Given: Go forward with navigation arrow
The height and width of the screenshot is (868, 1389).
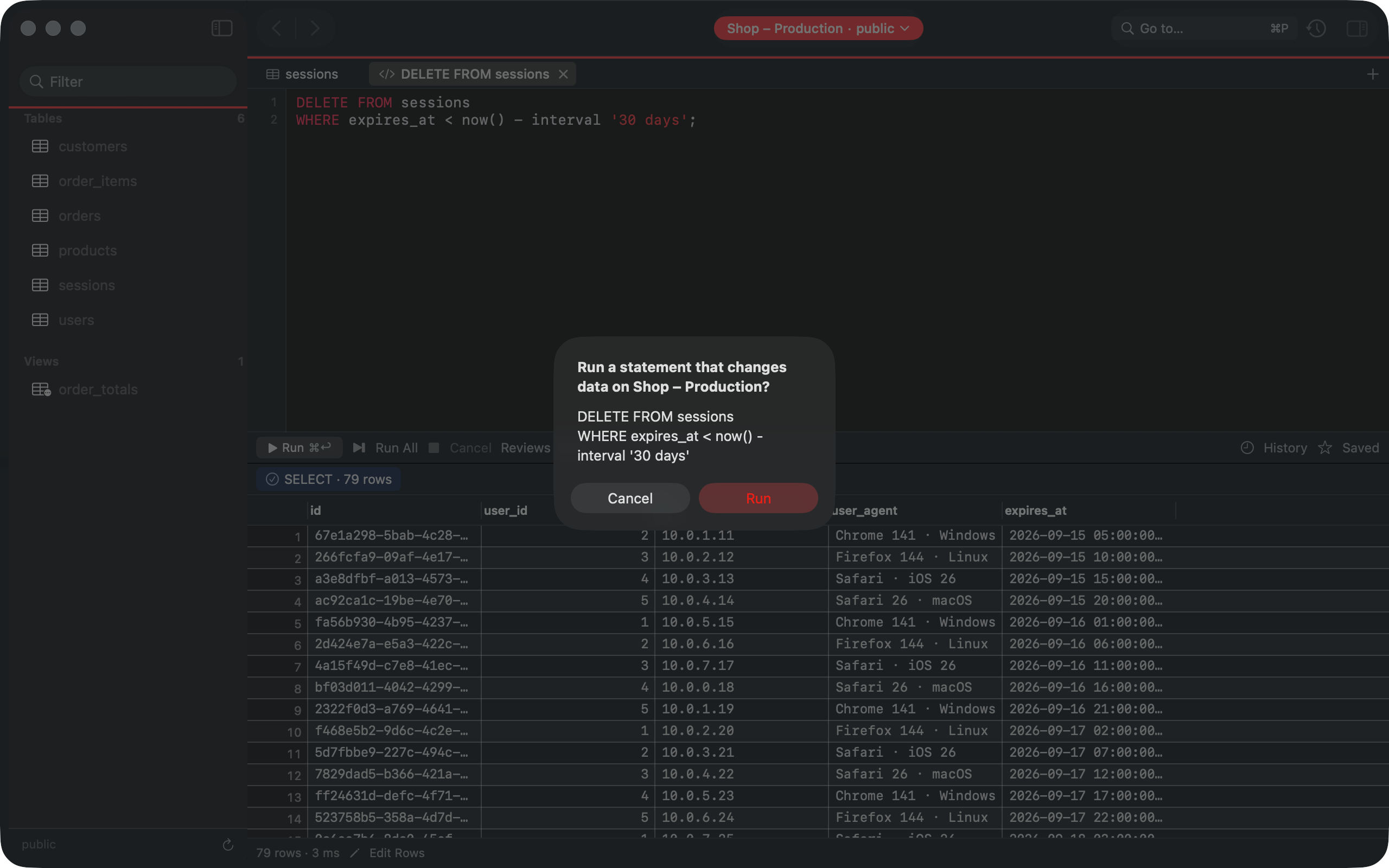Looking at the screenshot, I should pos(314,28).
